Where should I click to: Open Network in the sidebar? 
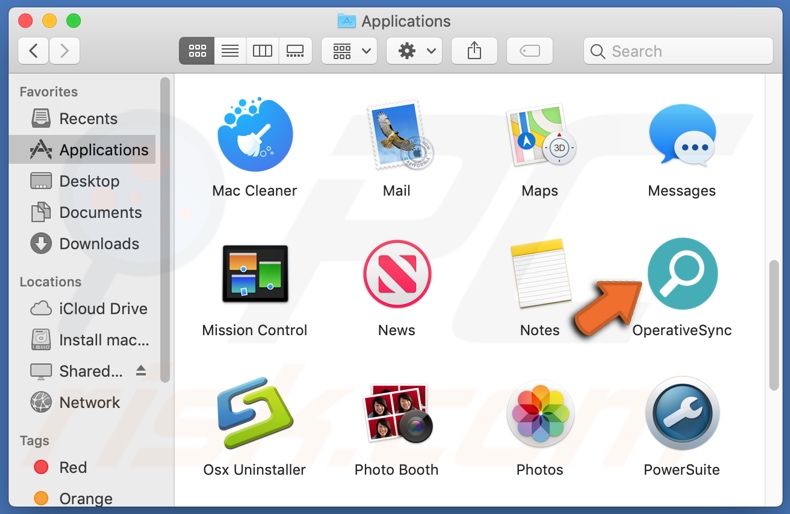click(x=82, y=402)
